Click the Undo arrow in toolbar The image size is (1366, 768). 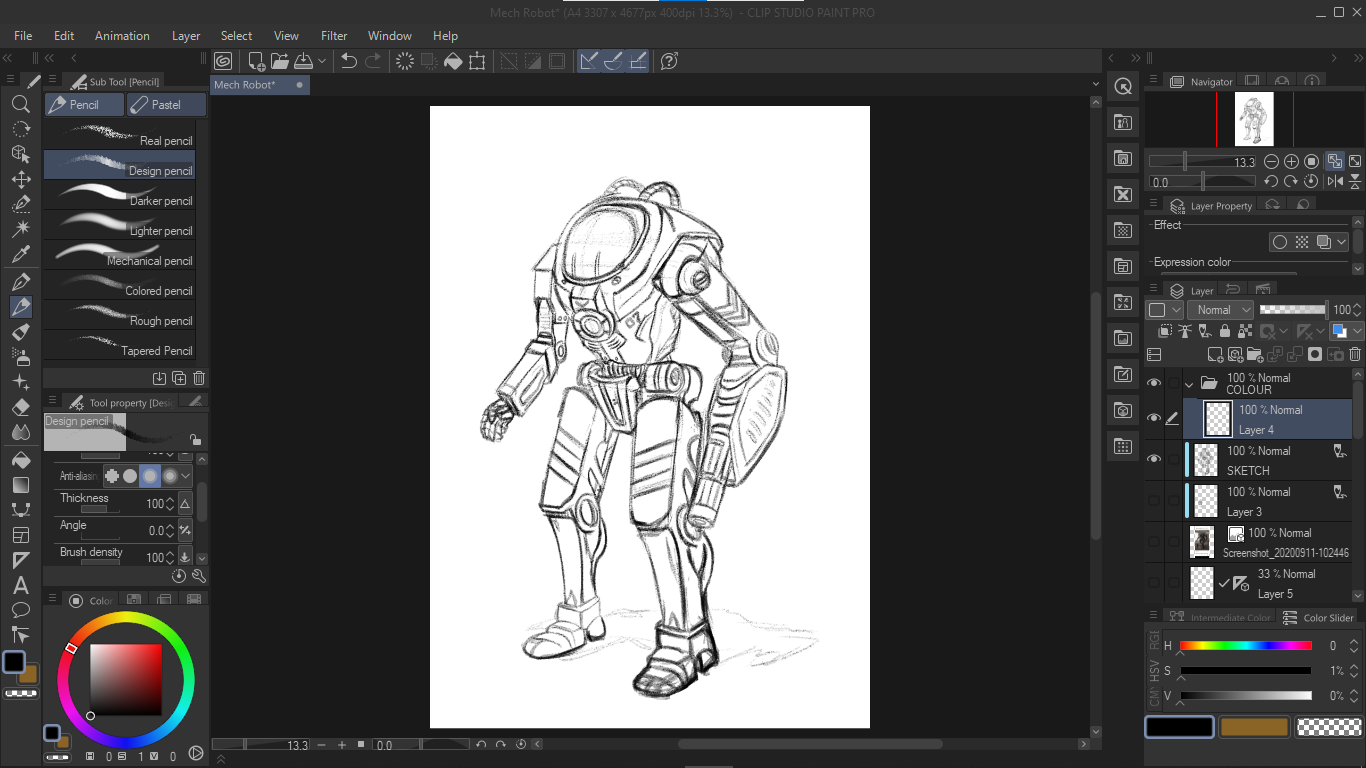(x=348, y=61)
